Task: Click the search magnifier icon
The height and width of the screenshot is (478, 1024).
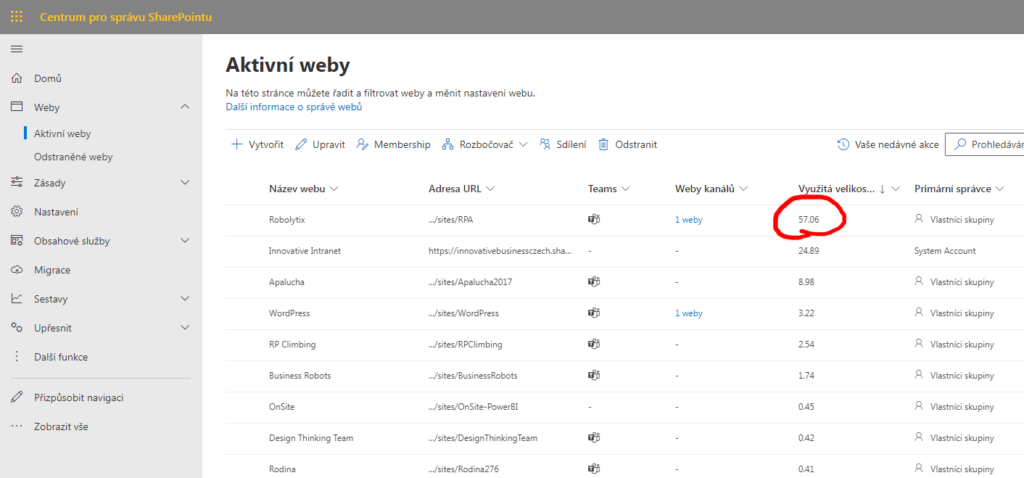Action: pyautogui.click(x=960, y=144)
